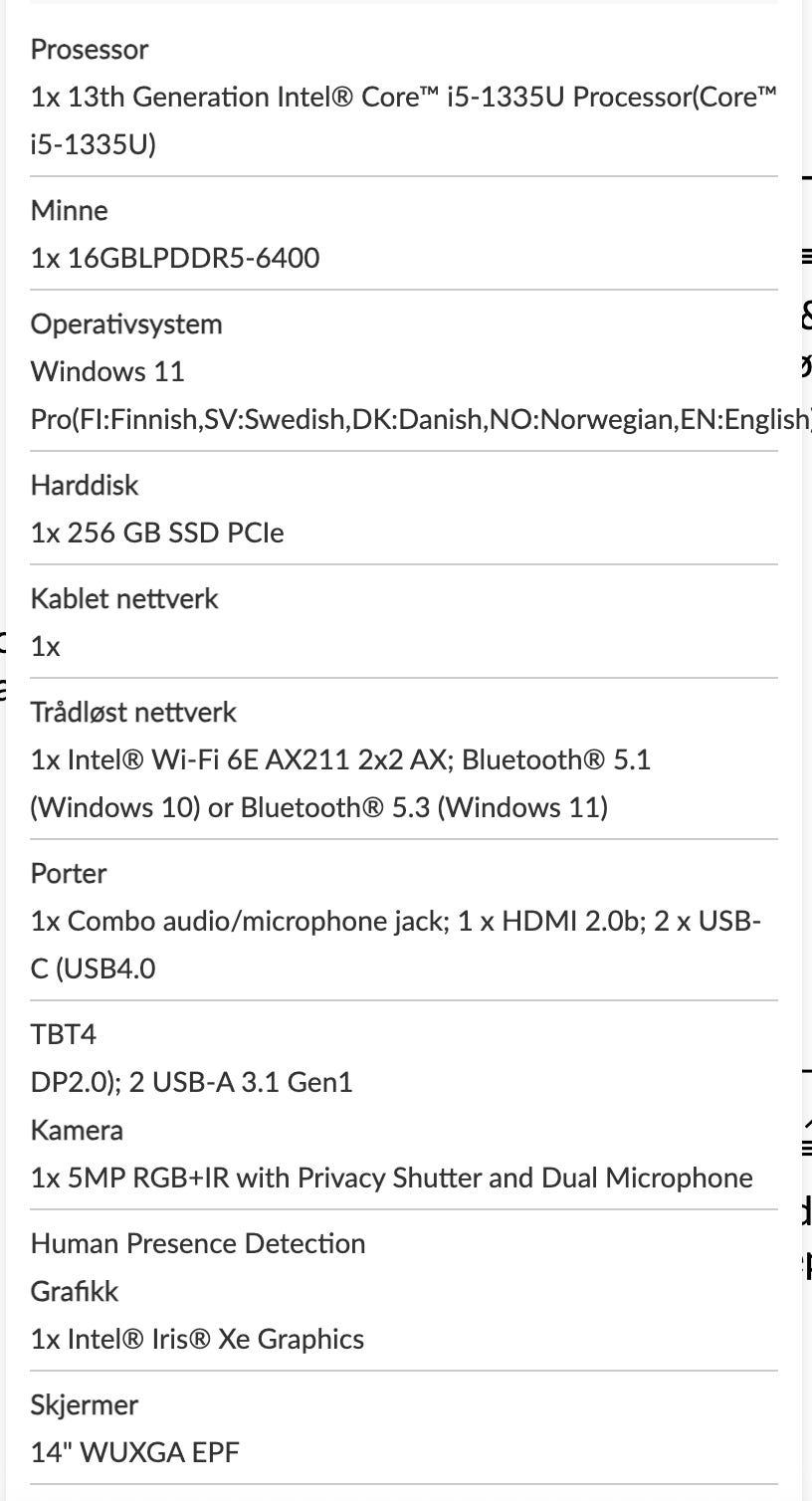Viewport: 812px width, 1501px height.
Task: Click the 5MP RGB+IR Privacy Shutter text
Action: [392, 1179]
